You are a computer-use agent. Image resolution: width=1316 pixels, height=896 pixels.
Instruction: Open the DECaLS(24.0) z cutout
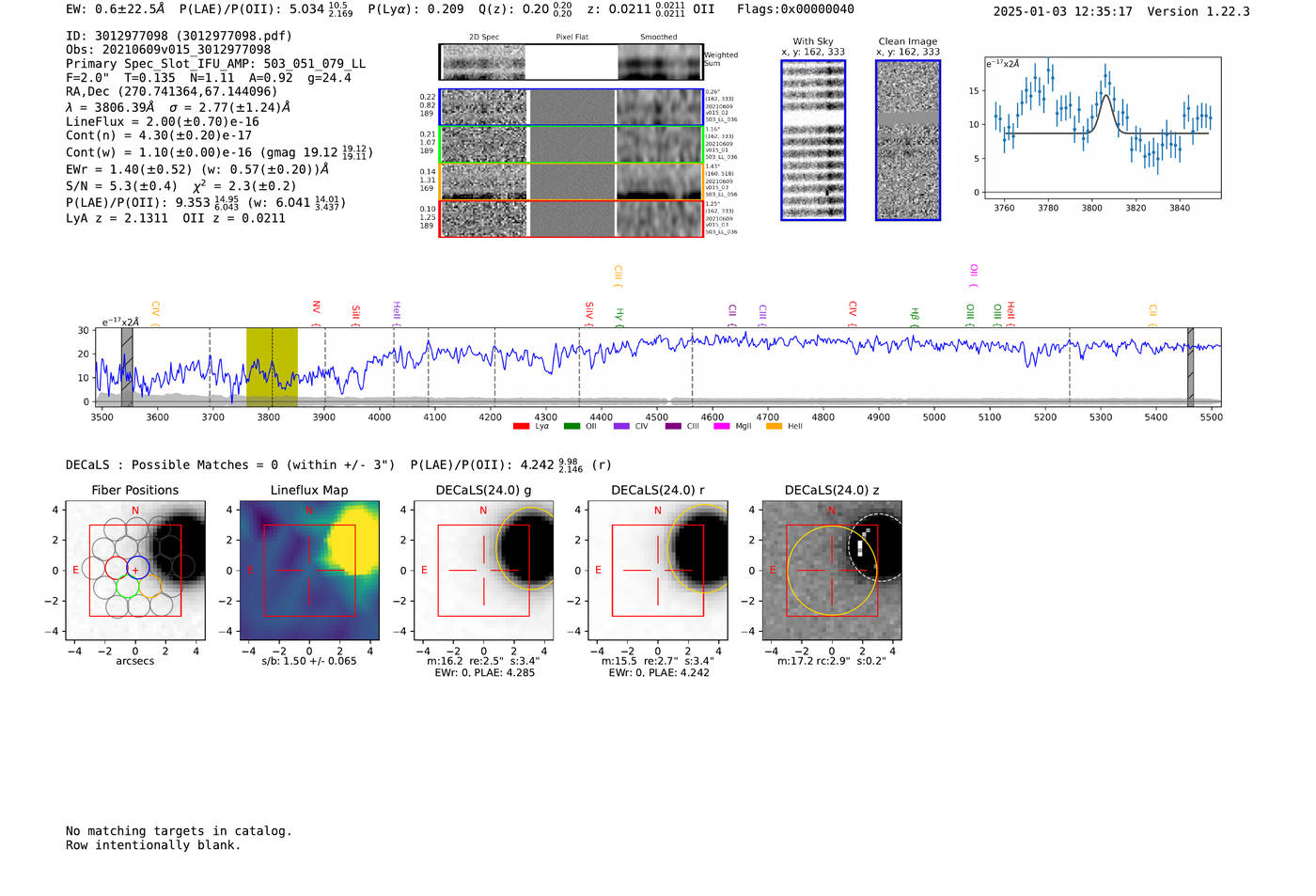[832, 571]
